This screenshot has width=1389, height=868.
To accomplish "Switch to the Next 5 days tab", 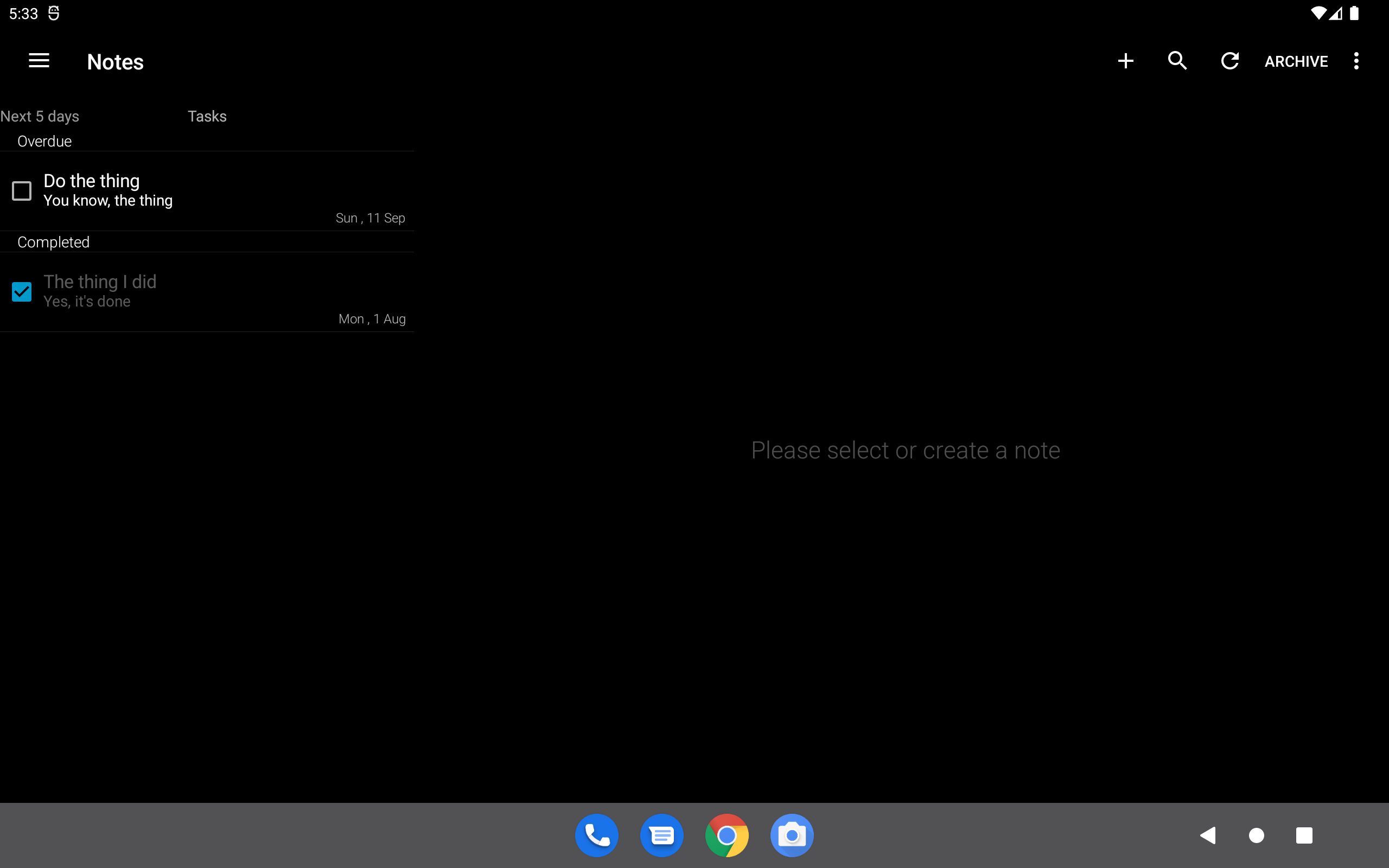I will tap(40, 116).
